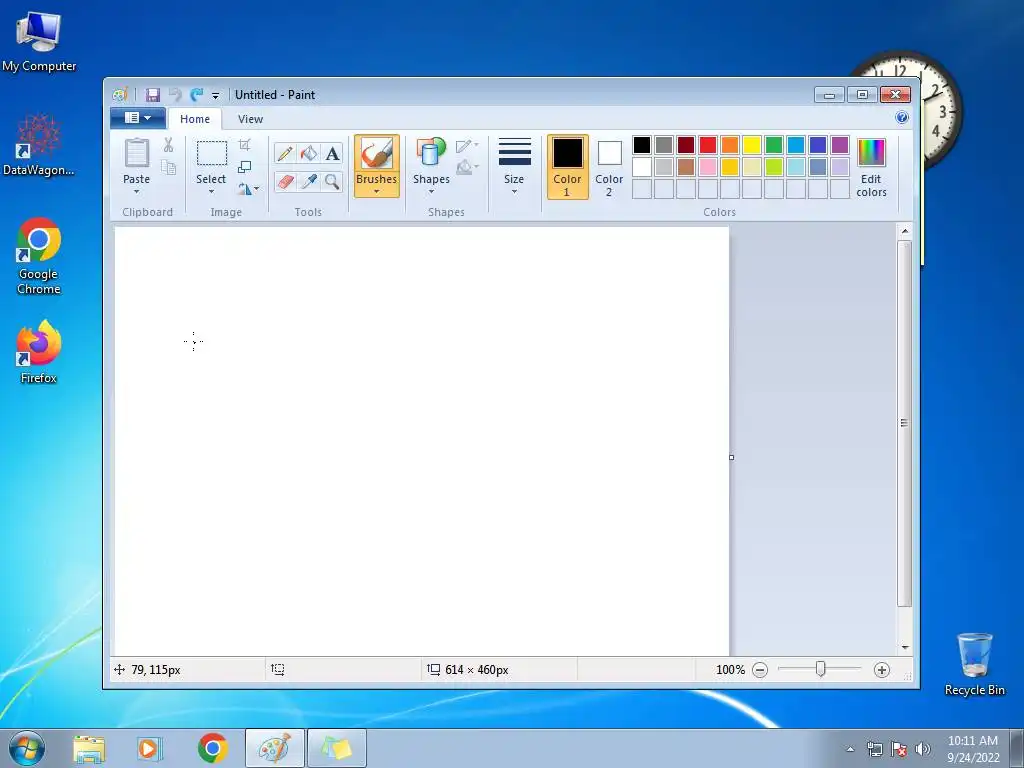The width and height of the screenshot is (1024, 768).
Task: Open File Explorer from taskbar
Action: [x=89, y=749]
